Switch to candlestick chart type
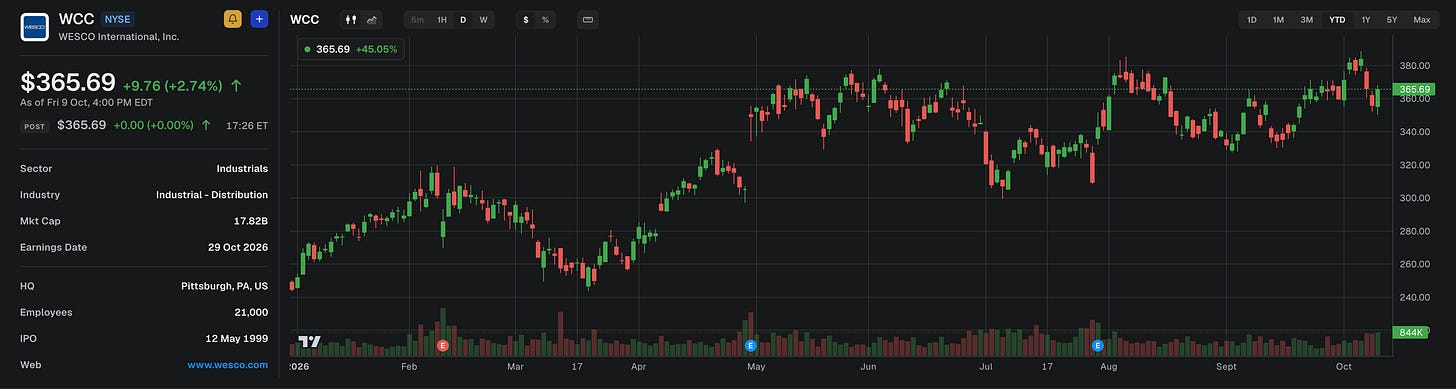 350,19
